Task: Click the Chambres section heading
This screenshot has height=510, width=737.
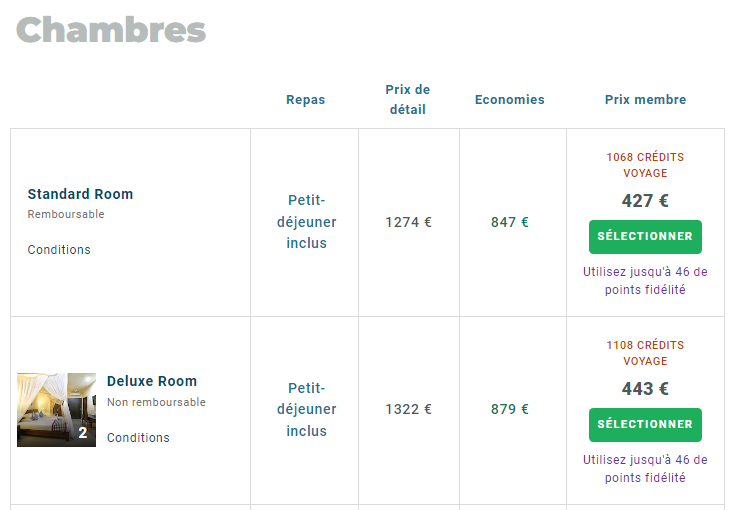Action: tap(111, 30)
